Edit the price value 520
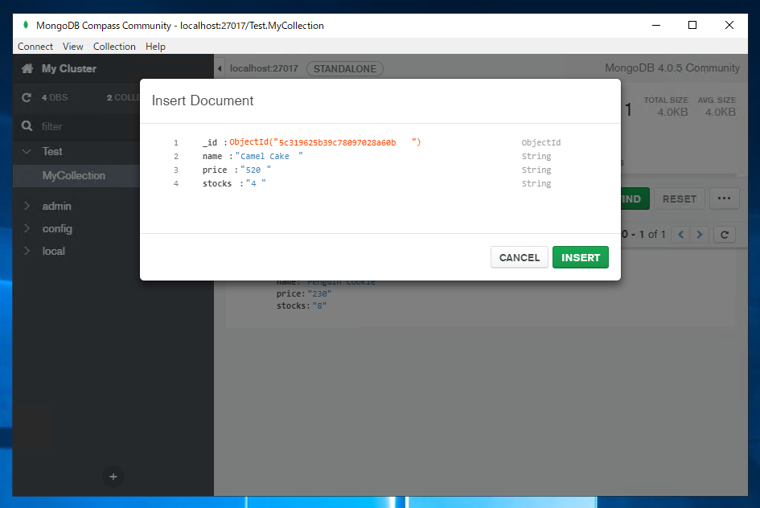760x508 pixels. 255,170
